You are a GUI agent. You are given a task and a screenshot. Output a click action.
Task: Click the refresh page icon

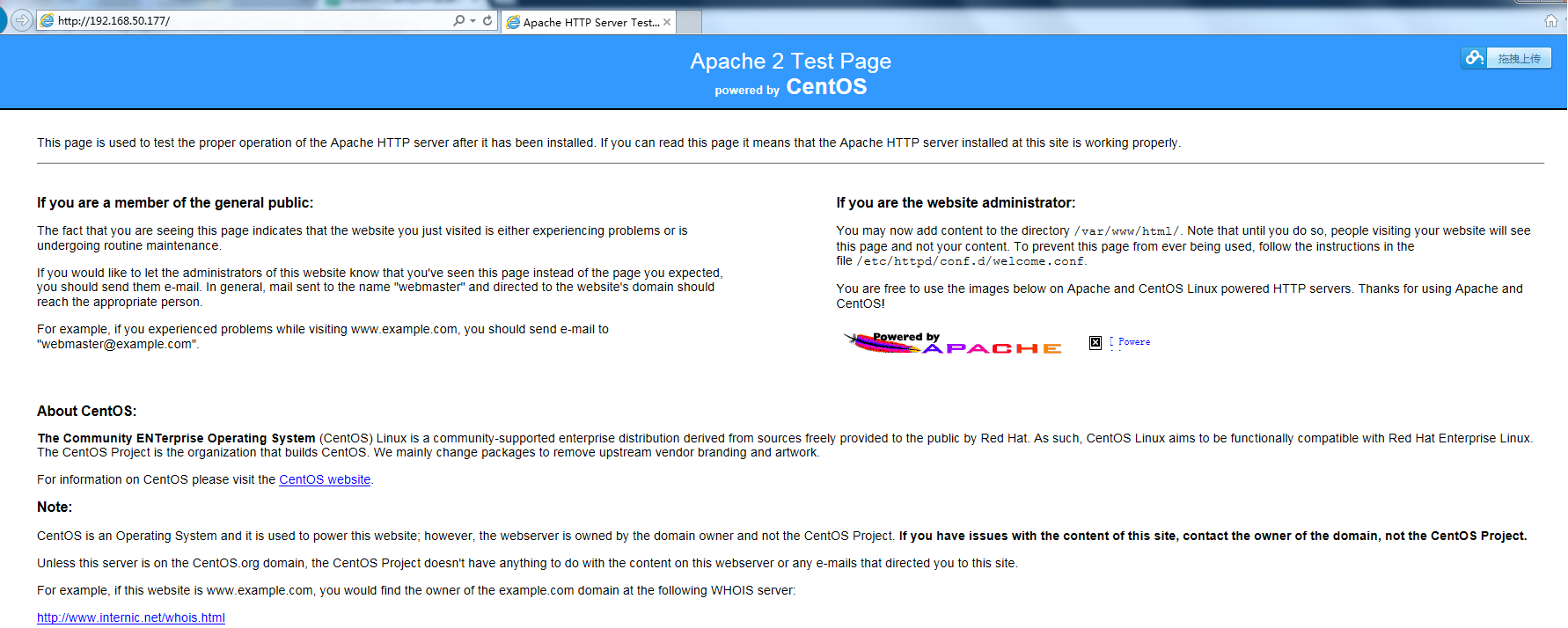coord(487,20)
